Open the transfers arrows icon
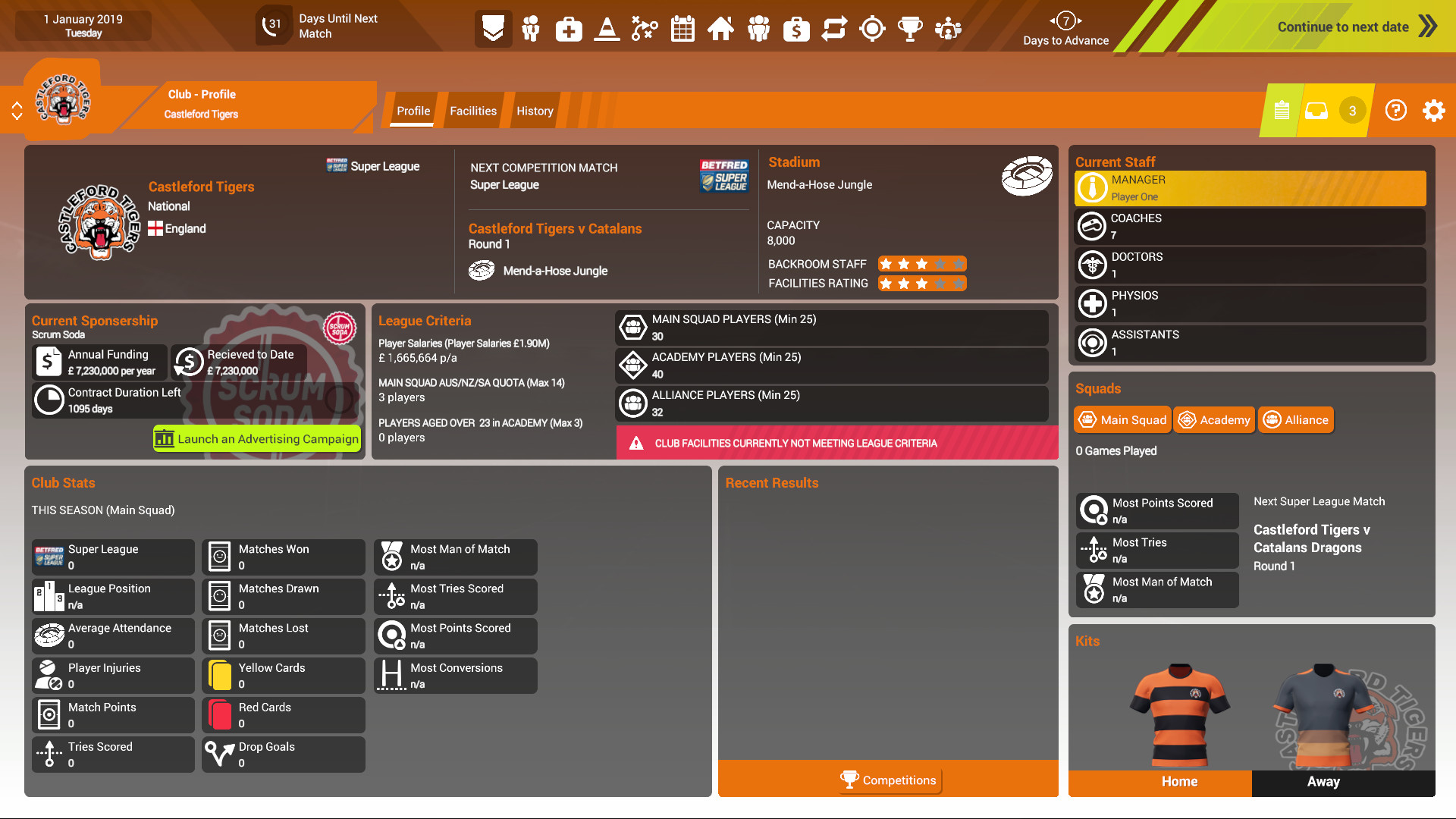Screen dimensions: 1456x819 tap(834, 29)
